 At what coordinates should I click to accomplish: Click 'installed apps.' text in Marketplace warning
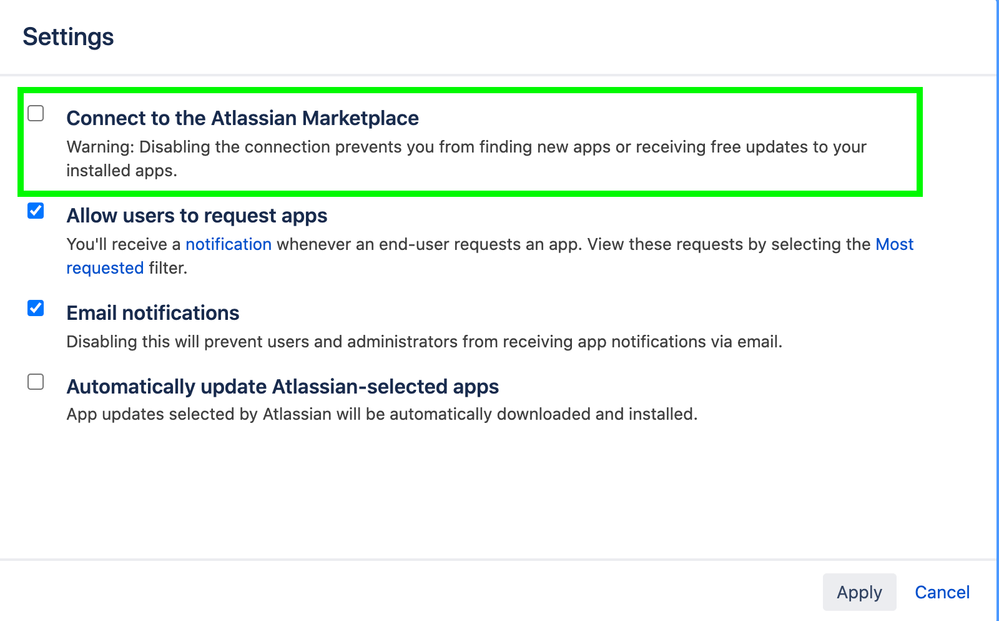(122, 171)
